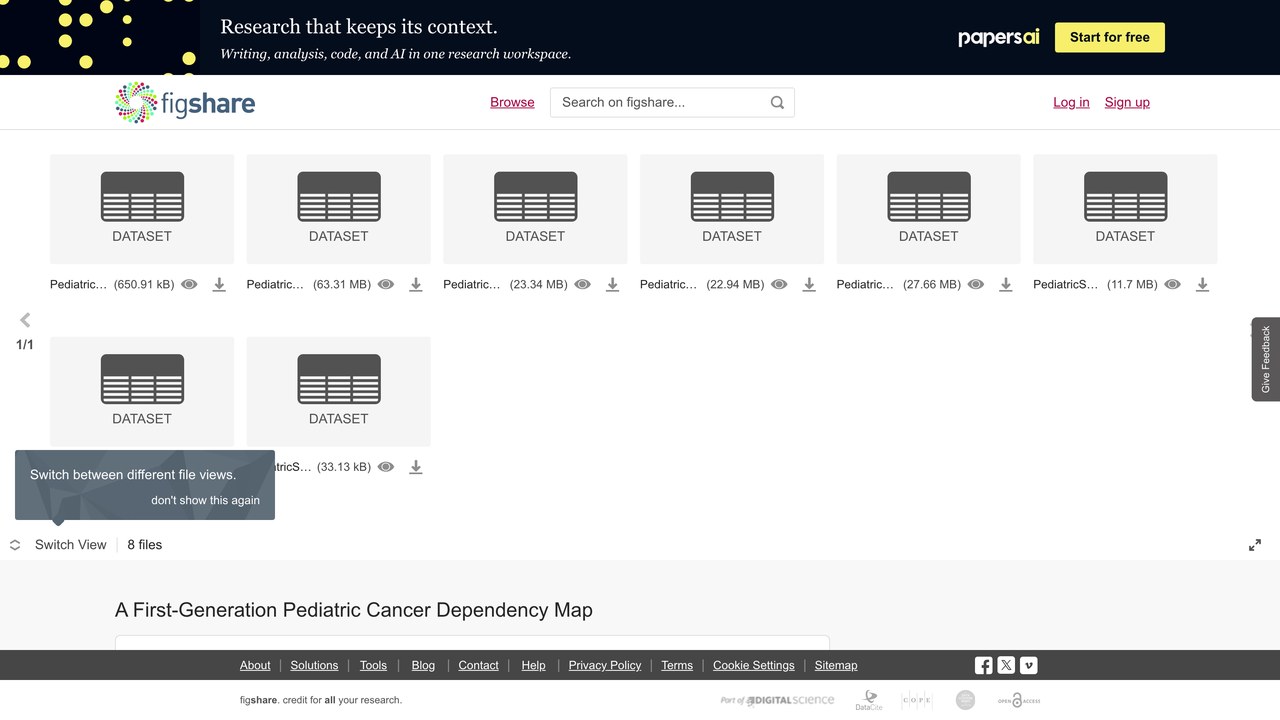
Task: Toggle Switch View for file display
Action: (58, 545)
